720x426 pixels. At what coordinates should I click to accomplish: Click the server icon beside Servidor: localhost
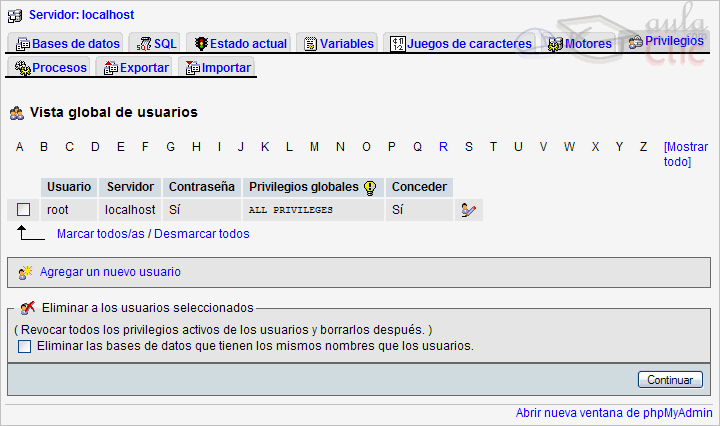coord(15,16)
